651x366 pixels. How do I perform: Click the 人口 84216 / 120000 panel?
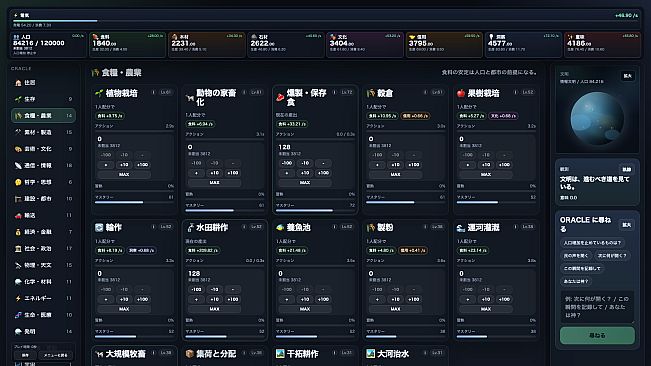point(48,45)
